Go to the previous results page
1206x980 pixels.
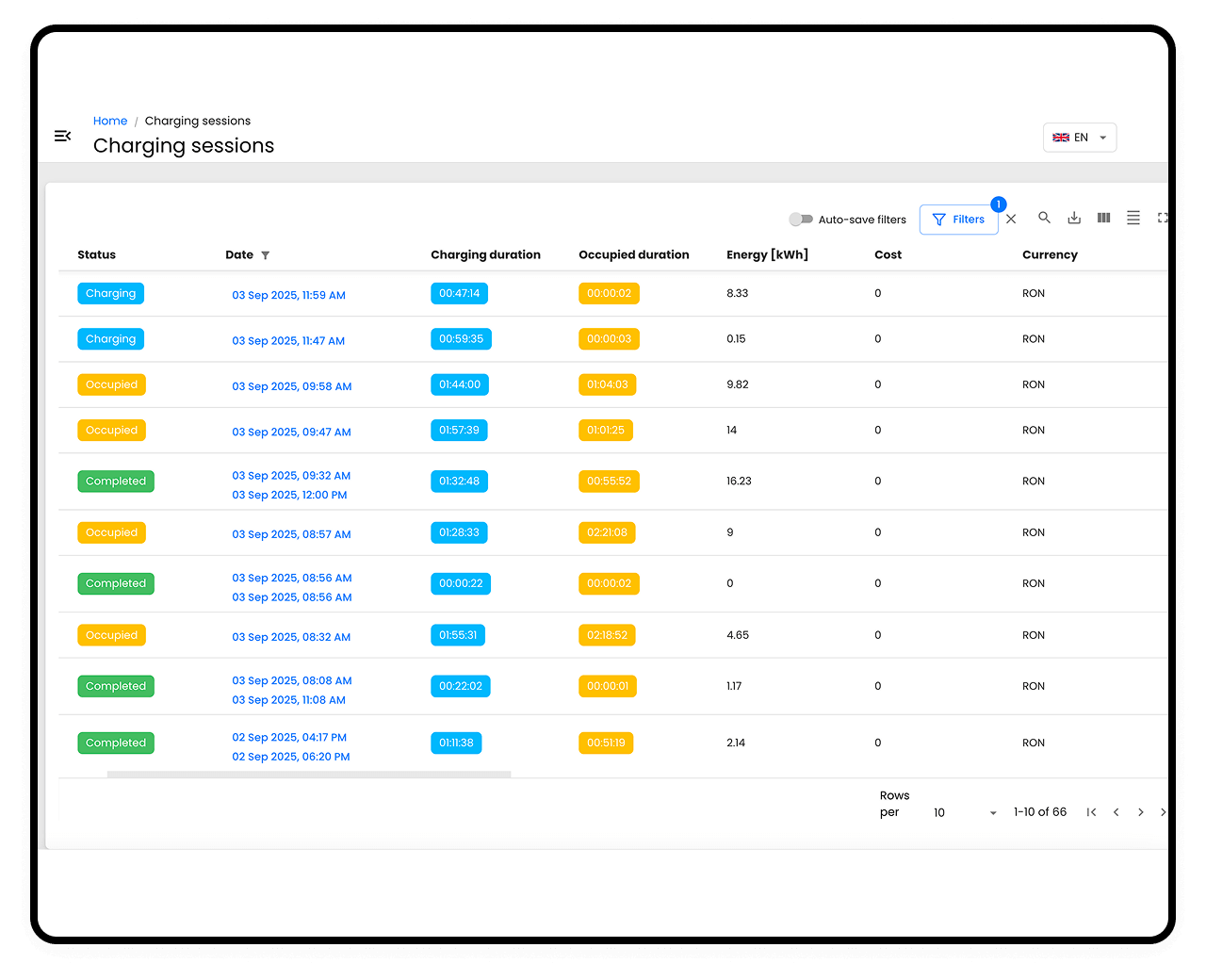tap(1116, 812)
